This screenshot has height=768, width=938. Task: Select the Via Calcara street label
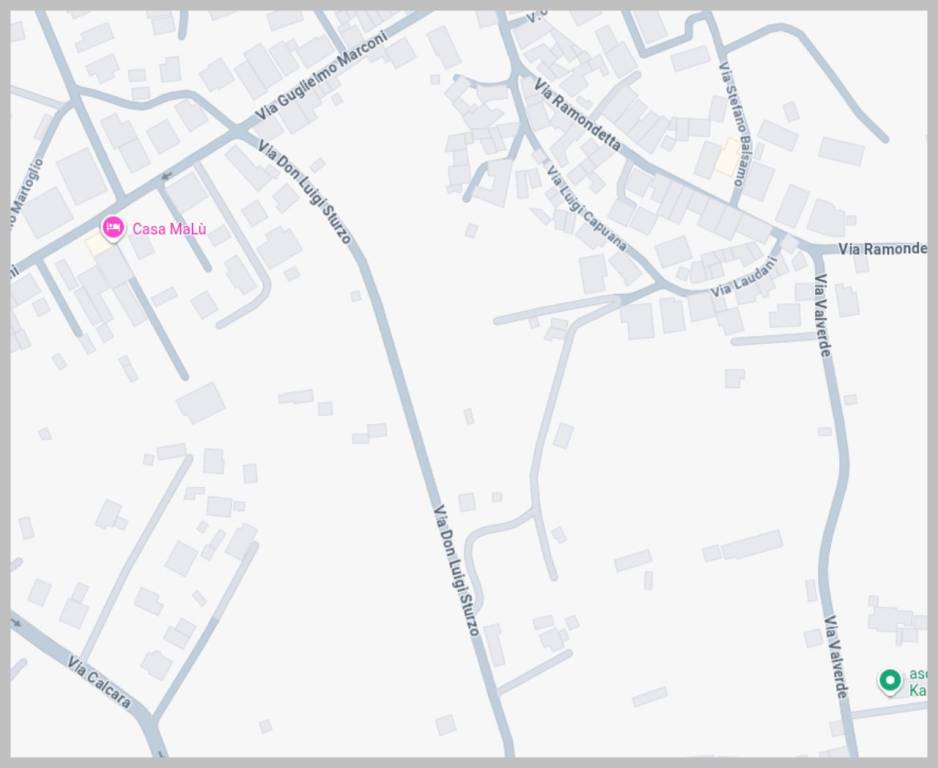coord(99,682)
